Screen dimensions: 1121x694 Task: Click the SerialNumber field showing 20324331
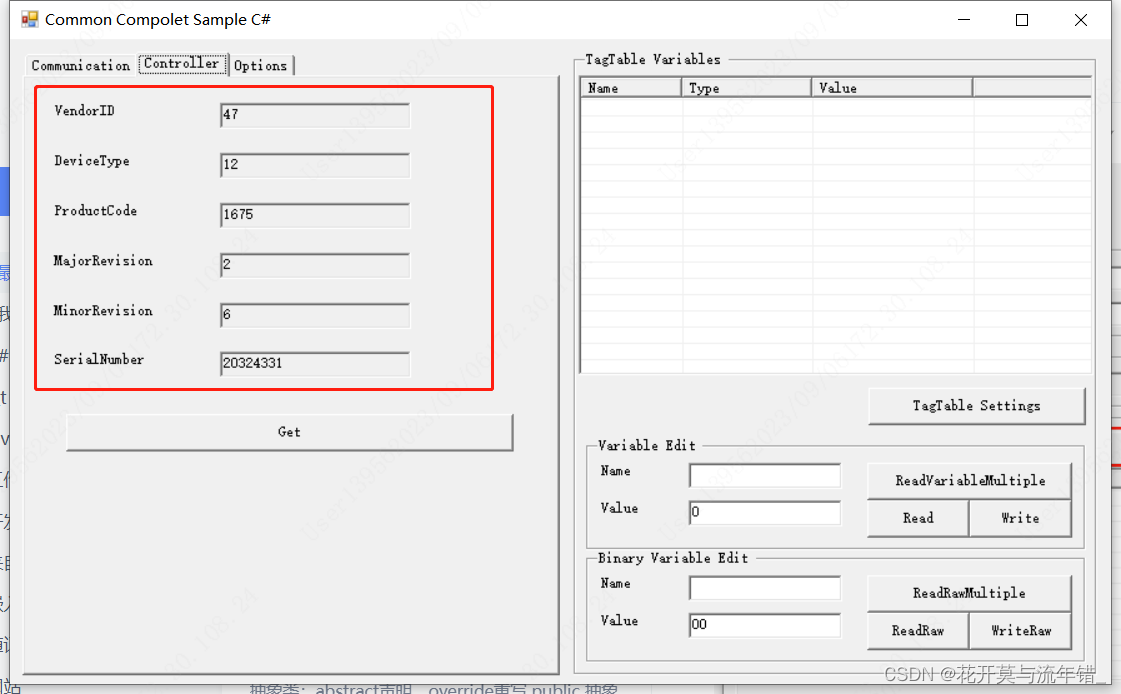click(x=315, y=363)
